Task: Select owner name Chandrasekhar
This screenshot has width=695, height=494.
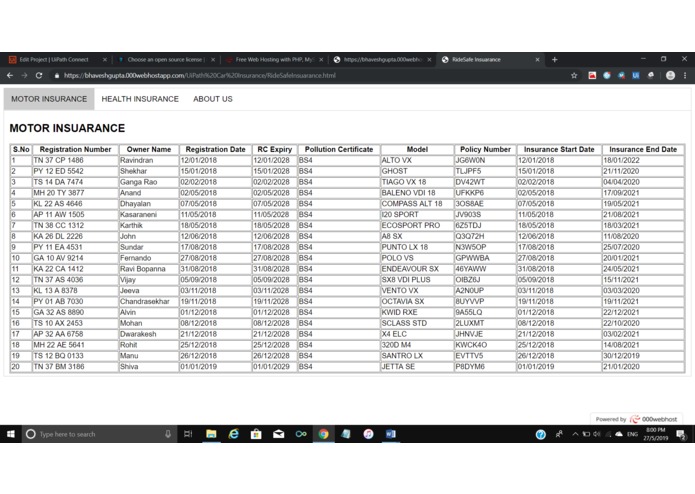Action: tap(149, 301)
